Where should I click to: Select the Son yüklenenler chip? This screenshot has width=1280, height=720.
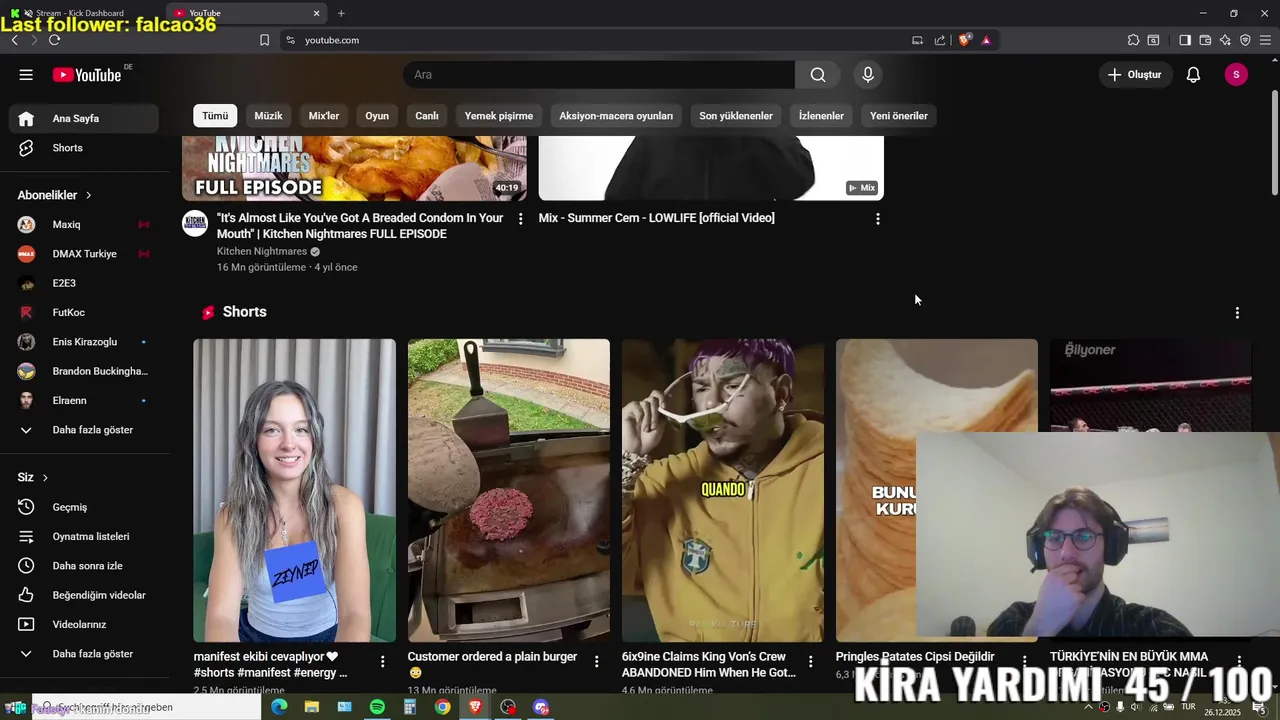coord(736,116)
